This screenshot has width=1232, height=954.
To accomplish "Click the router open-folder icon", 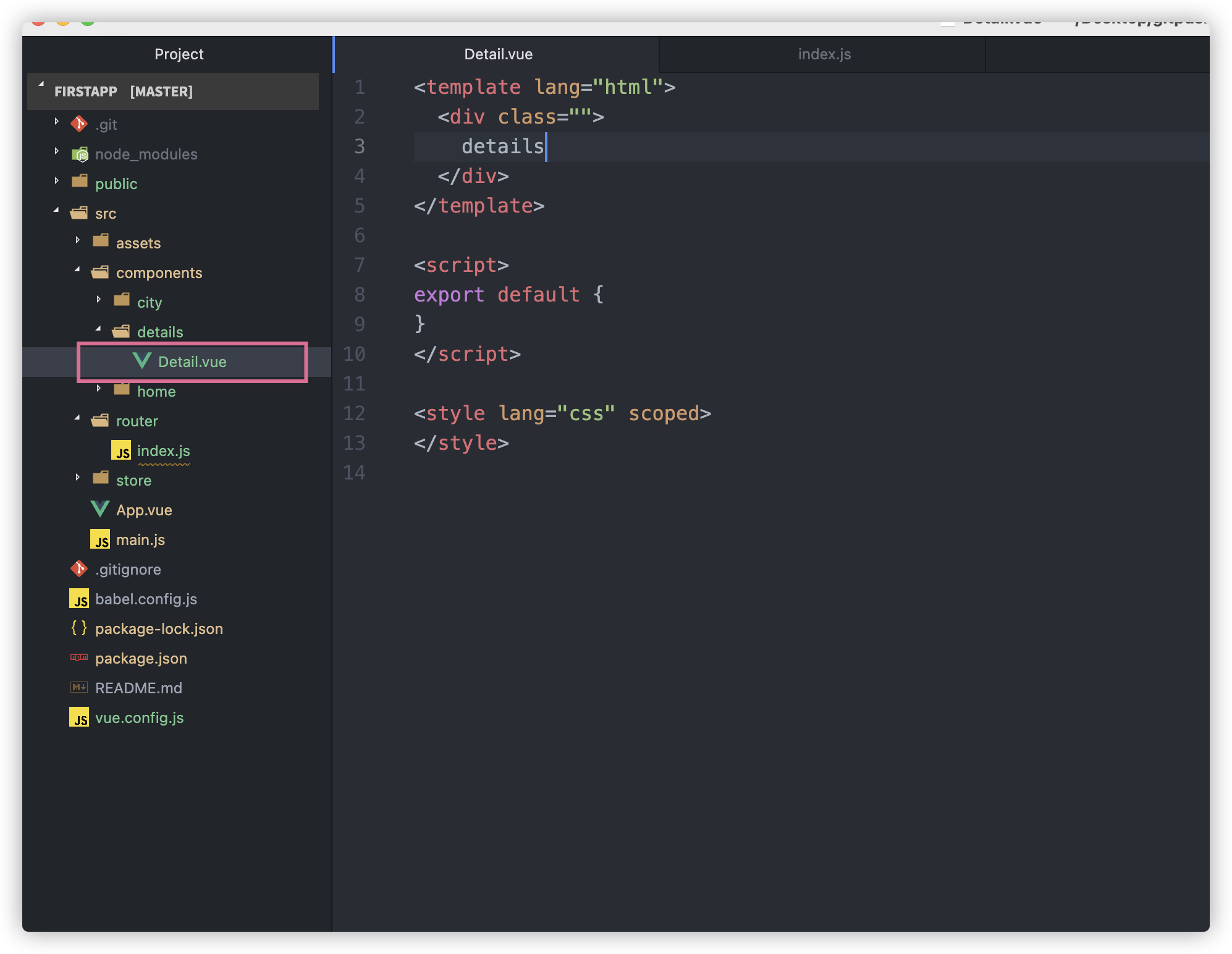I will tap(100, 421).
